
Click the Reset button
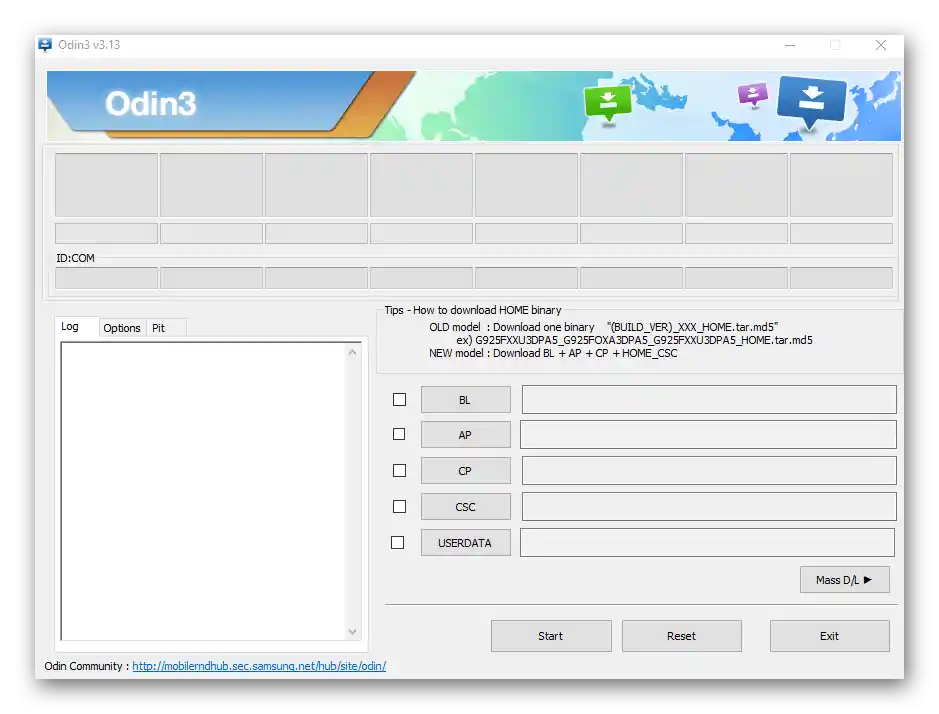point(681,636)
